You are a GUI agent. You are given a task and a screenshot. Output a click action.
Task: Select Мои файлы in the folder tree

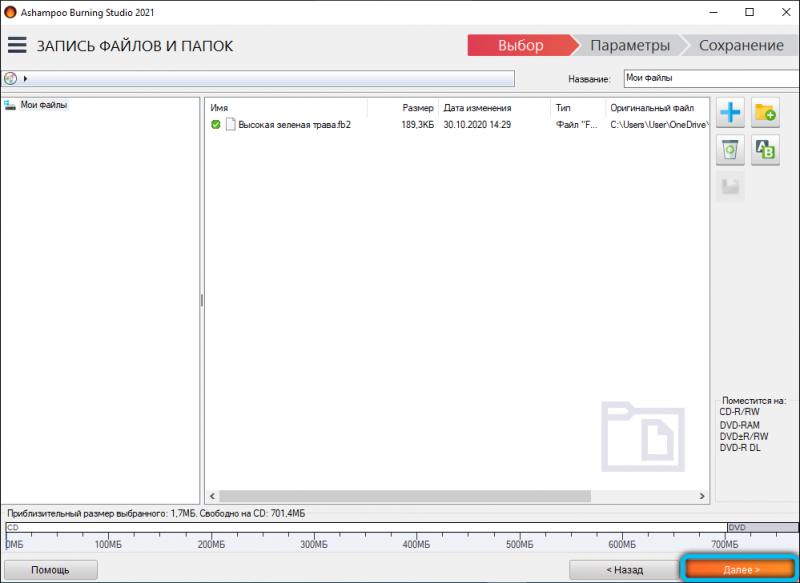tap(44, 105)
